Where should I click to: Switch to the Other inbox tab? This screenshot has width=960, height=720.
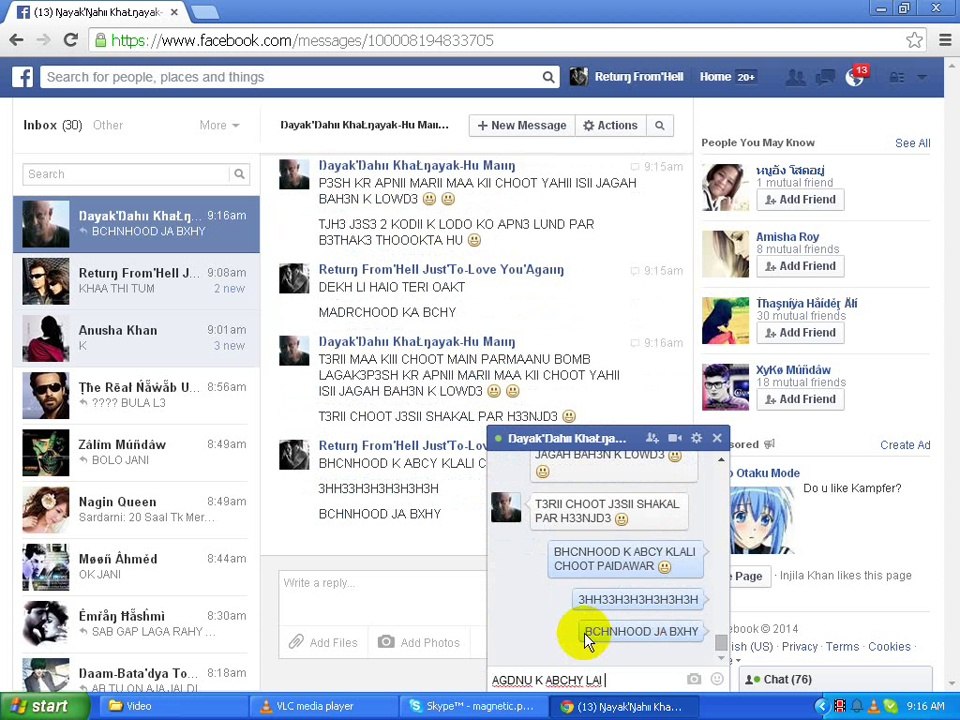pos(108,126)
